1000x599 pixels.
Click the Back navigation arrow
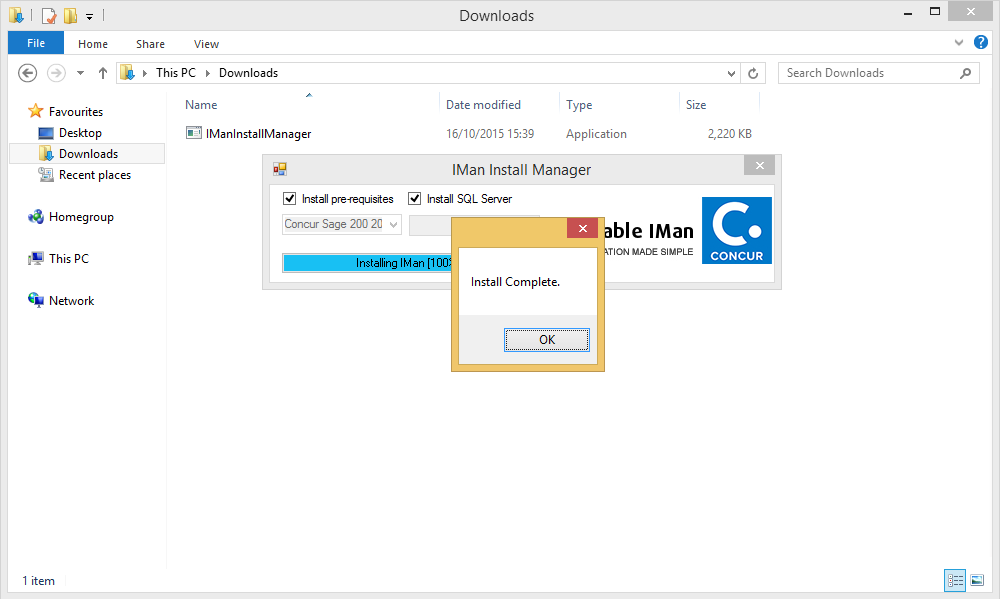28,73
